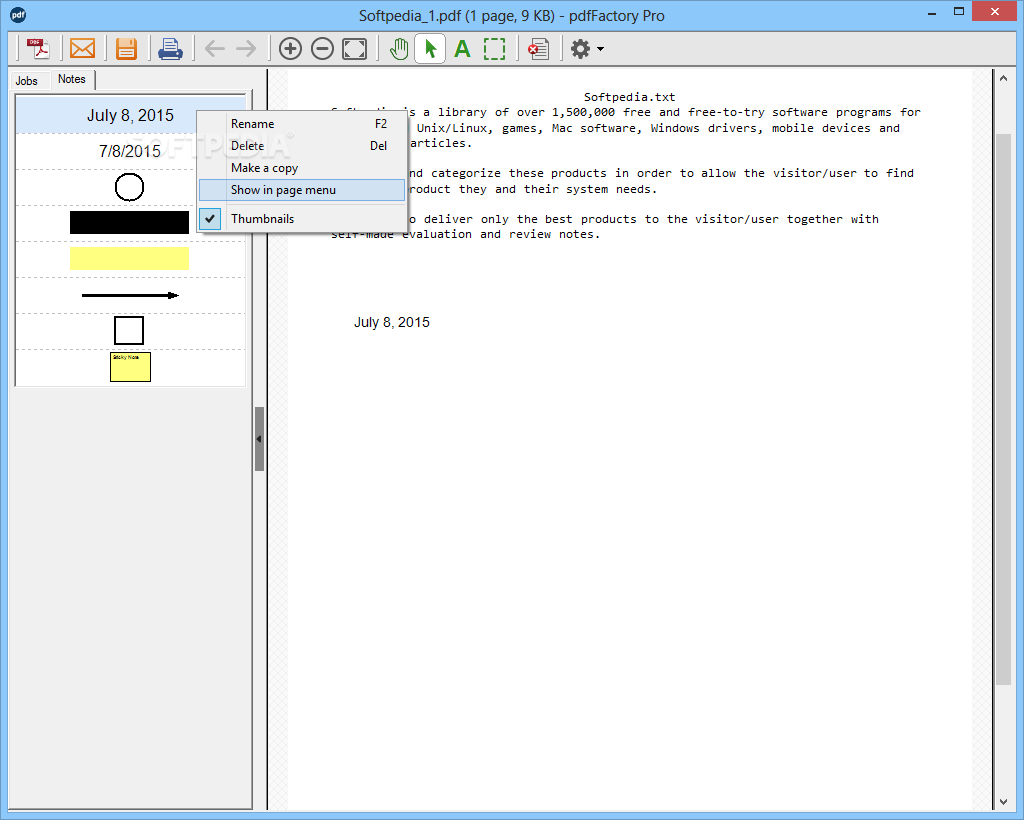Select the 7/8/2015 note thumbnail
The width and height of the screenshot is (1024, 820).
(130, 151)
